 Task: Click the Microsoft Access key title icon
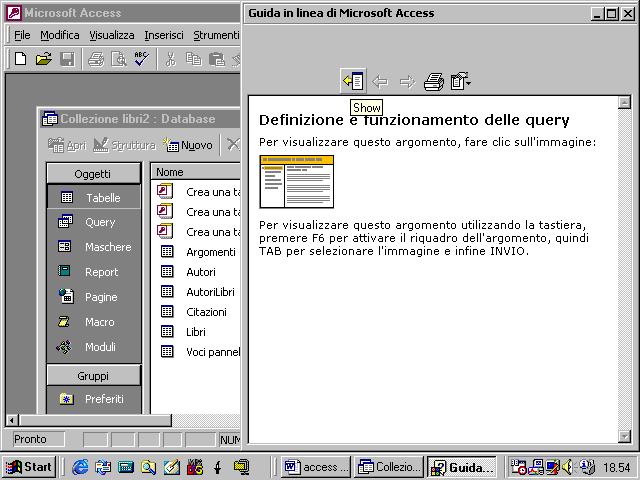(14, 13)
